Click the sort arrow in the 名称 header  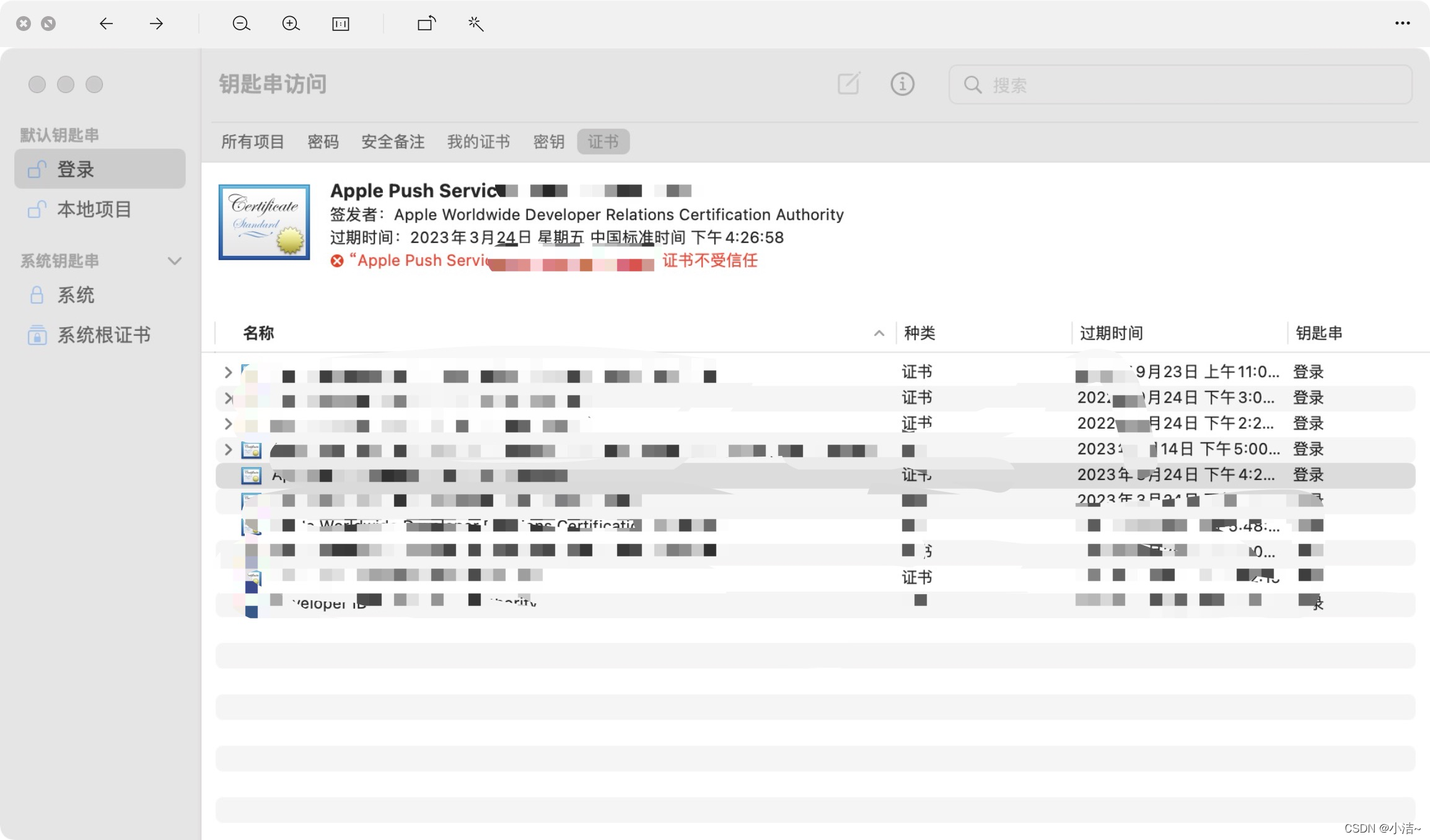(879, 333)
